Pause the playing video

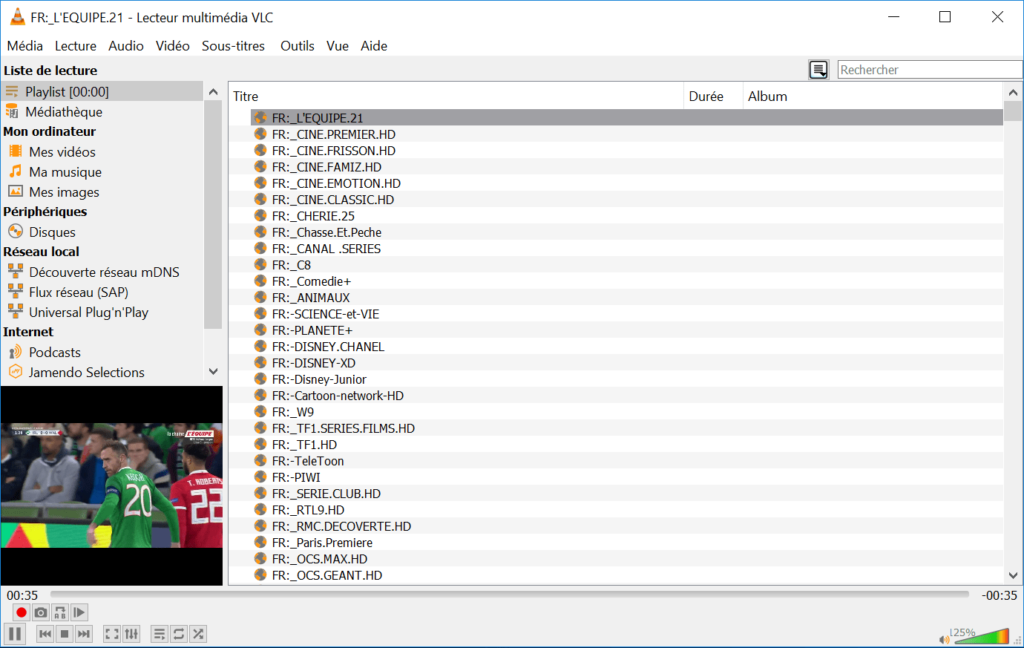pos(15,634)
